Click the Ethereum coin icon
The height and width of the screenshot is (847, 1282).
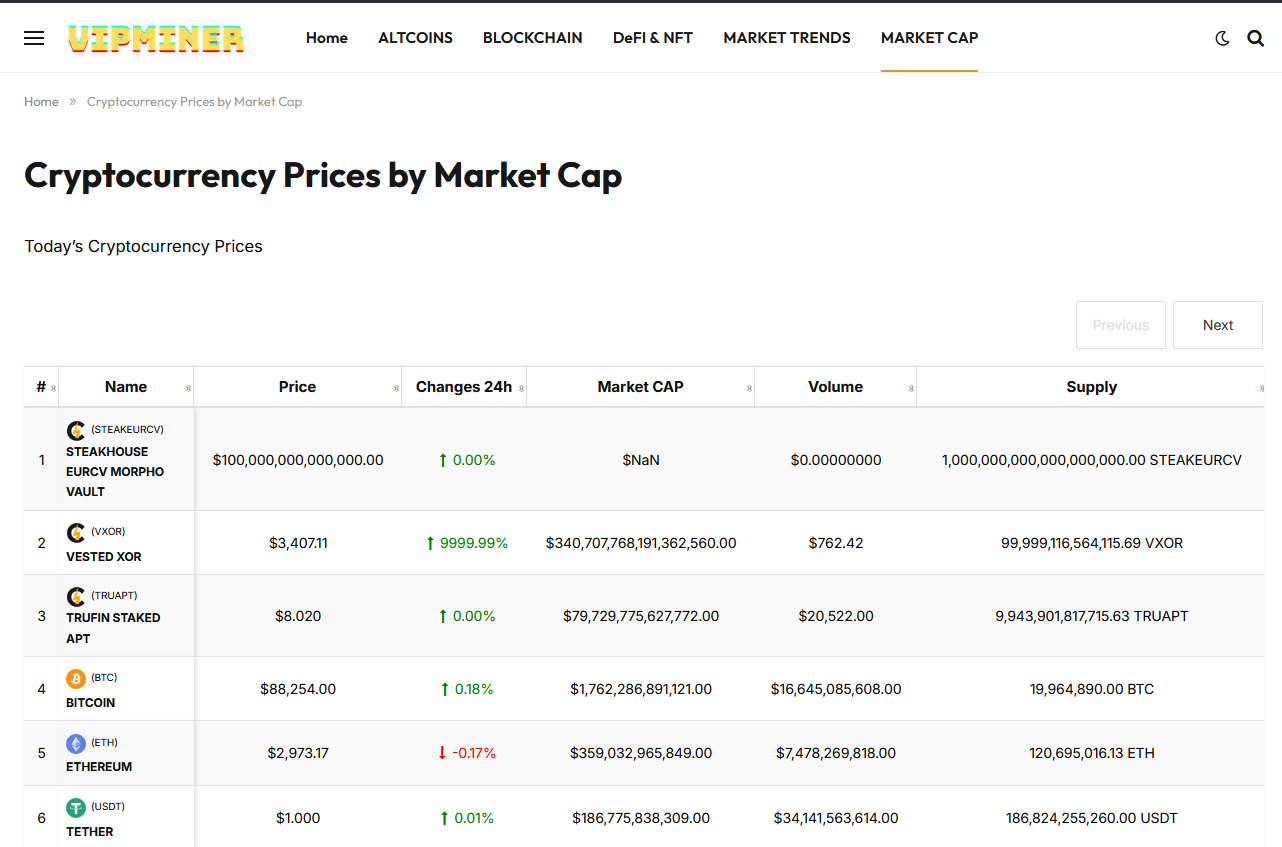pyautogui.click(x=76, y=744)
